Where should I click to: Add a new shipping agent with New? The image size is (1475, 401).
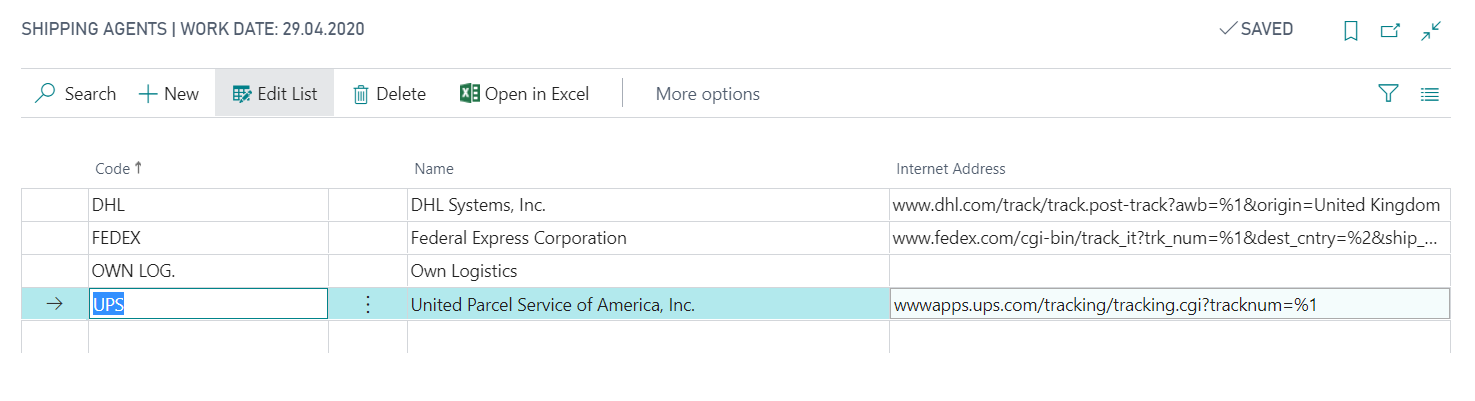tap(169, 94)
